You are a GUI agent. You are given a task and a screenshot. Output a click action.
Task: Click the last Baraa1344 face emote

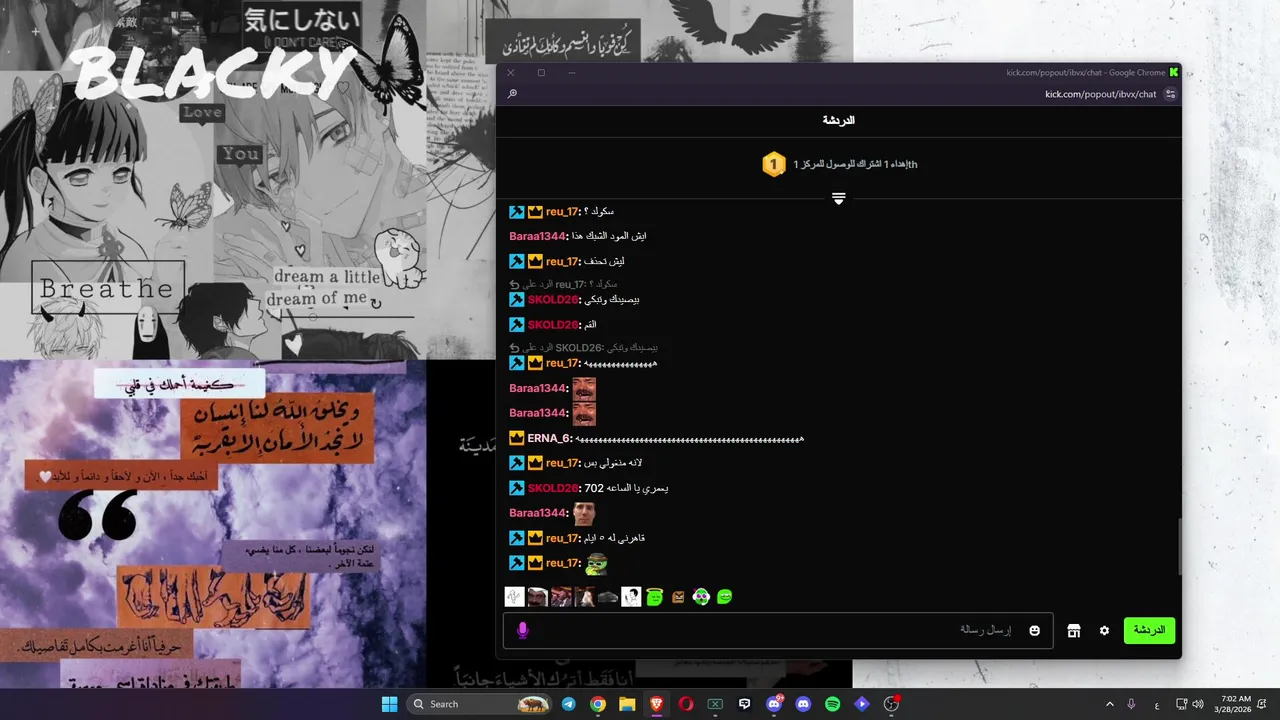tap(584, 514)
